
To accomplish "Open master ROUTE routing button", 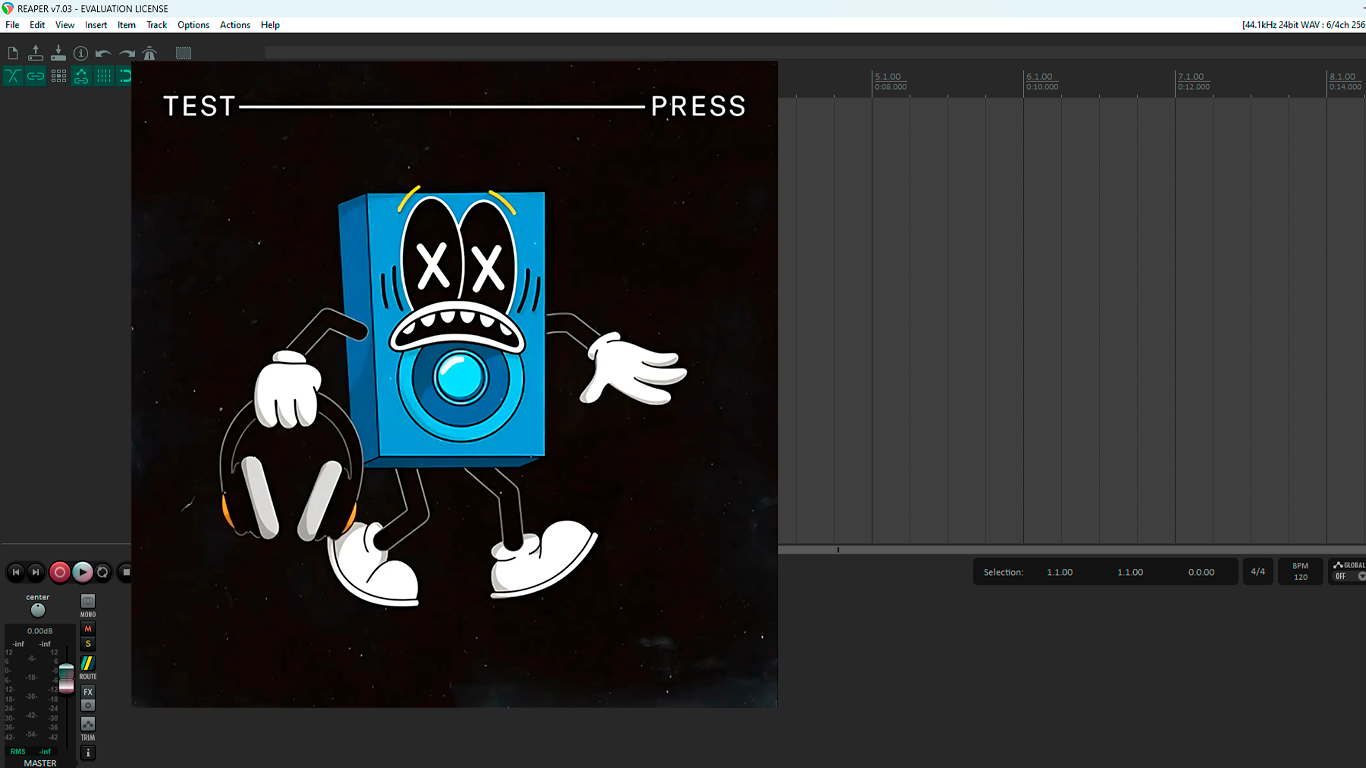I will (x=88, y=663).
